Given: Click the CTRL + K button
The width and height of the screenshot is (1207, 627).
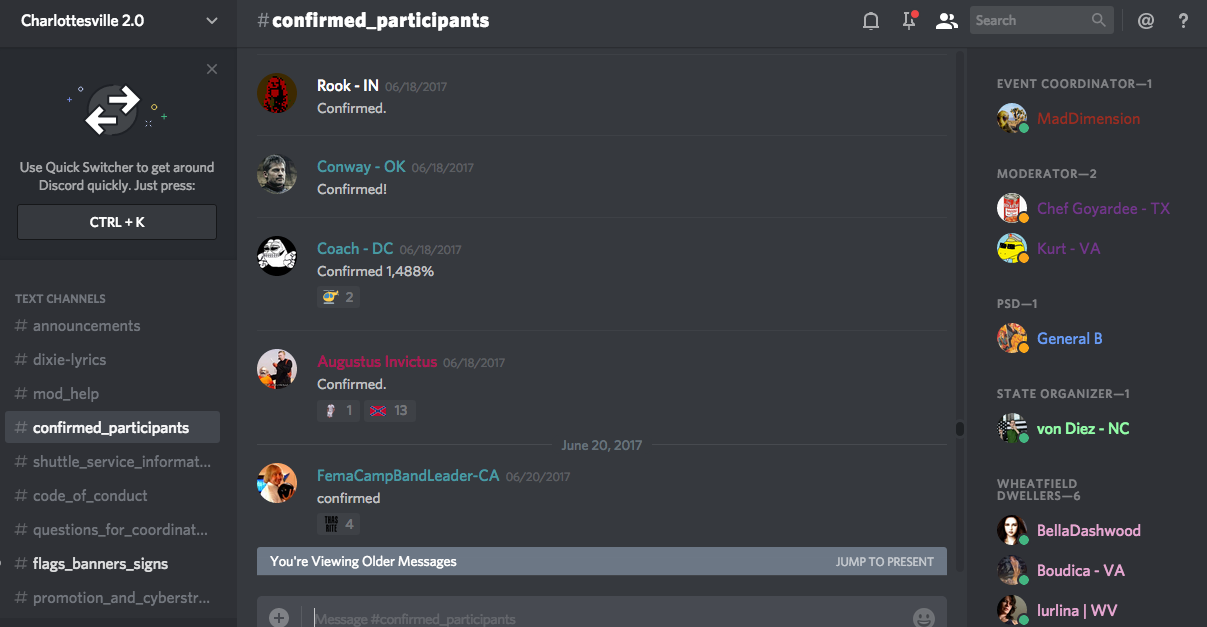Looking at the screenshot, I should point(117,222).
